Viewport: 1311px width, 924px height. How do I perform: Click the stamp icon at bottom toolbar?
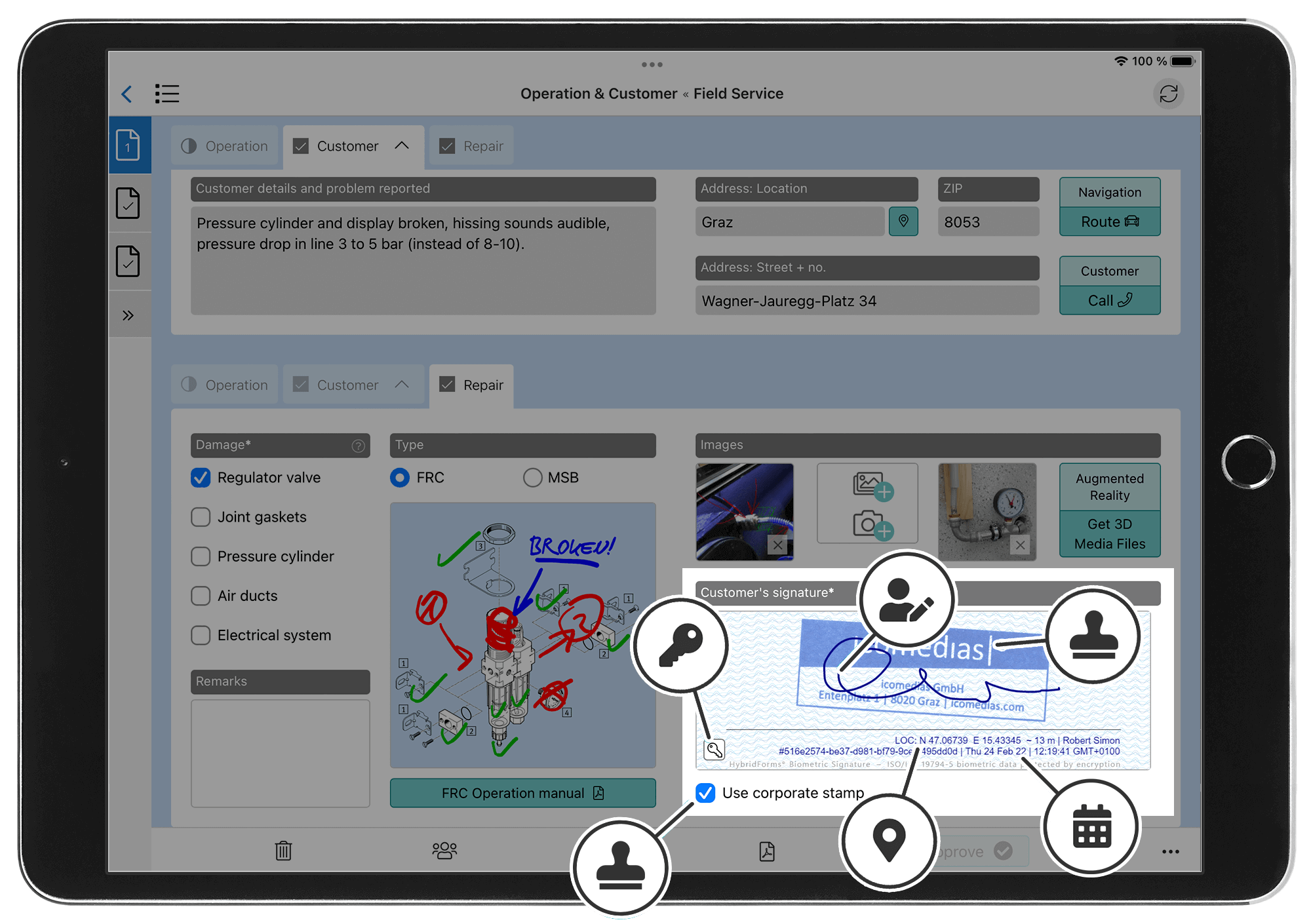pos(615,841)
